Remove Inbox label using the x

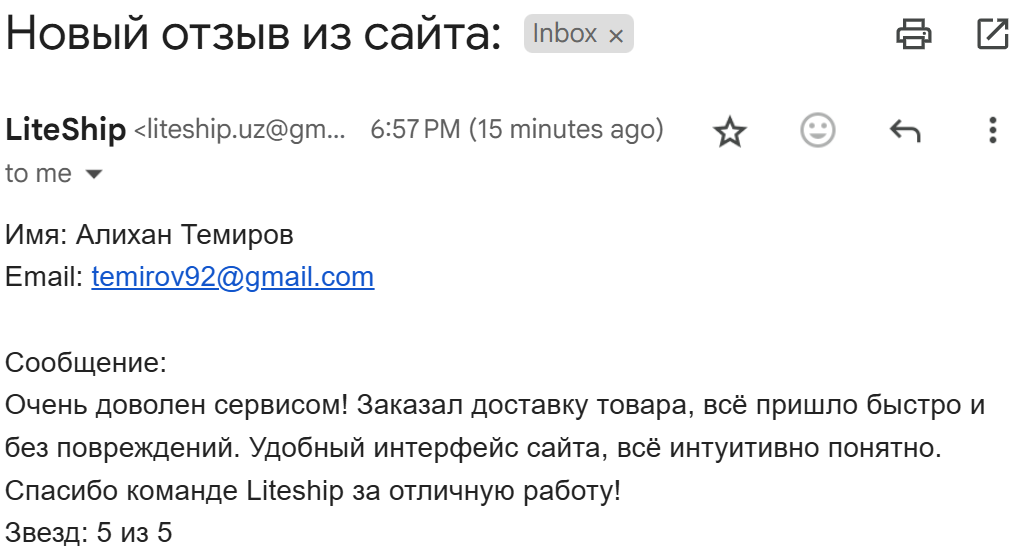616,36
